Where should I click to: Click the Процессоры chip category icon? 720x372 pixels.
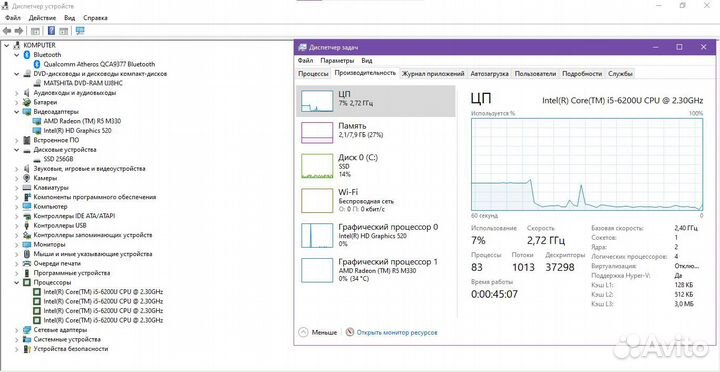(x=27, y=282)
